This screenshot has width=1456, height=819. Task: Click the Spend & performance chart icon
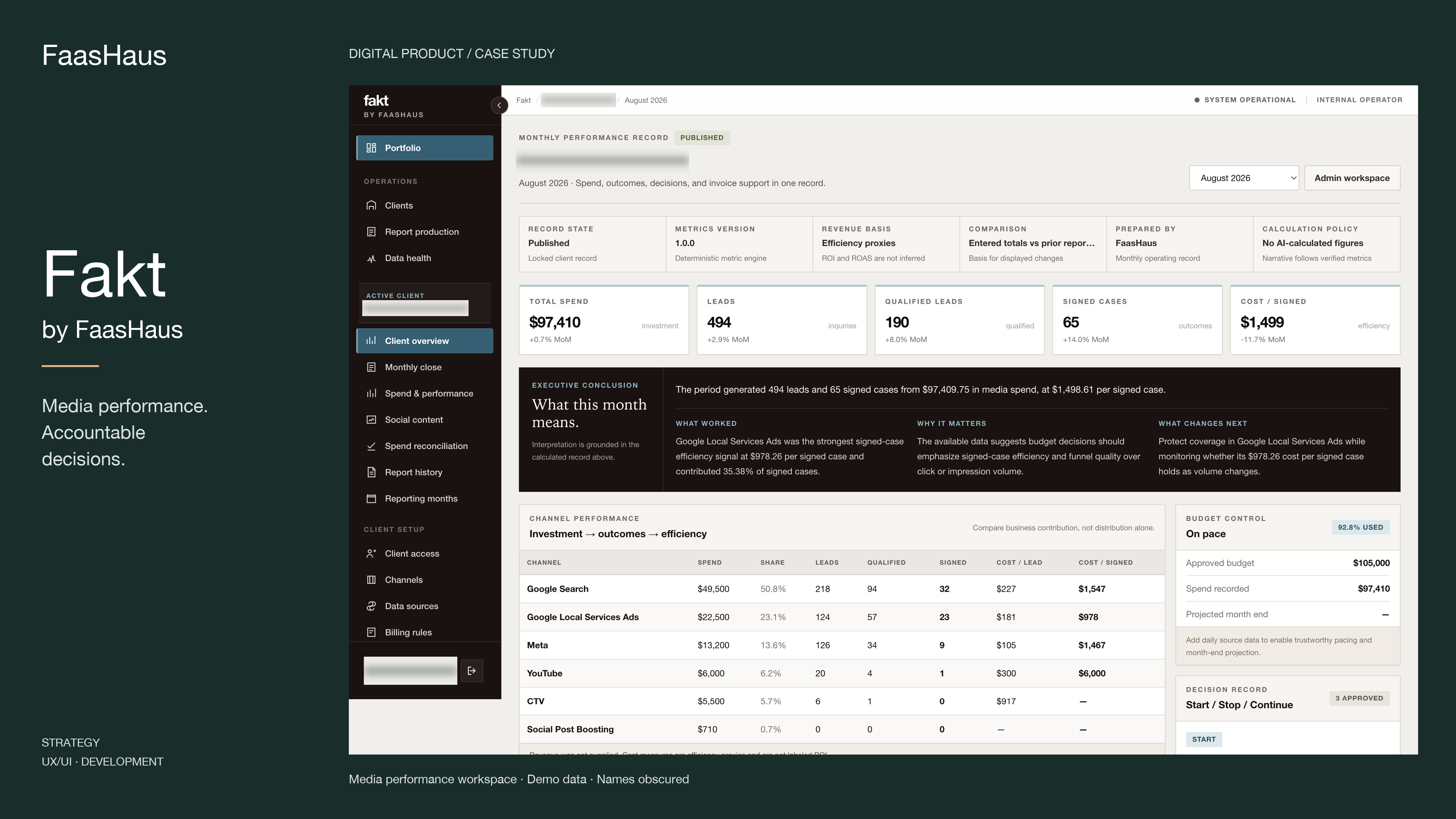tap(371, 394)
